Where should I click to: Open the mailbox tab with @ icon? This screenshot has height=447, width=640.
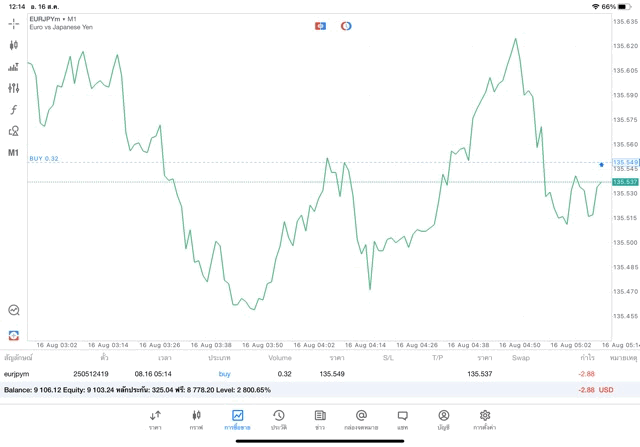pos(361,420)
